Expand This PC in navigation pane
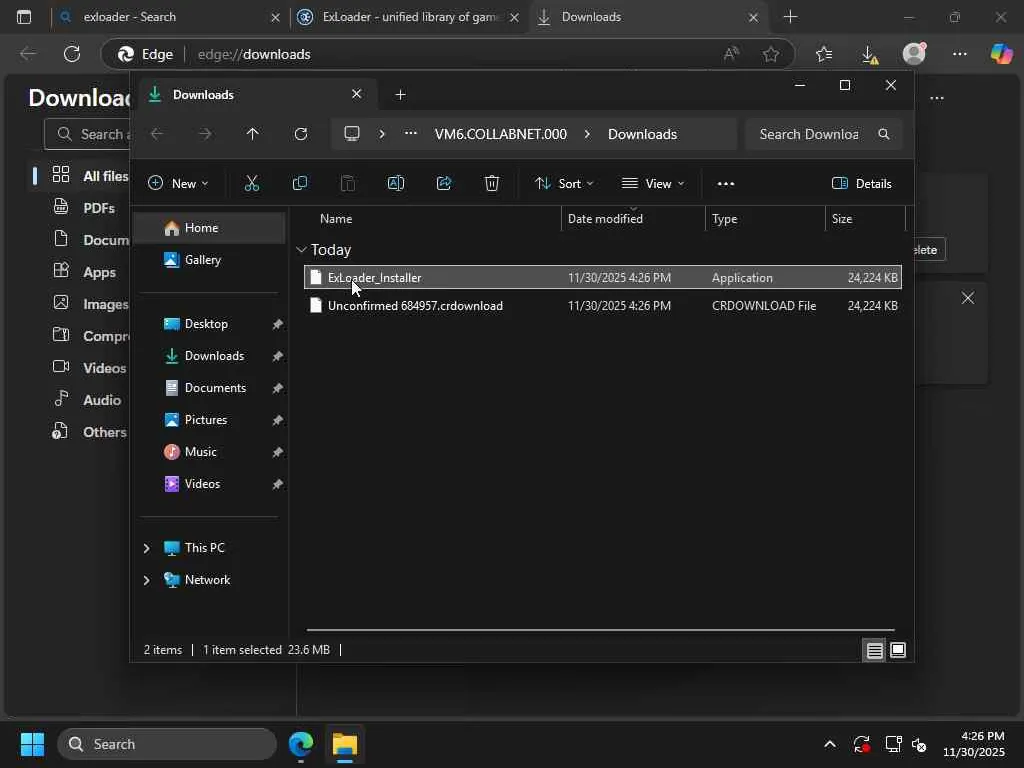 [x=146, y=548]
